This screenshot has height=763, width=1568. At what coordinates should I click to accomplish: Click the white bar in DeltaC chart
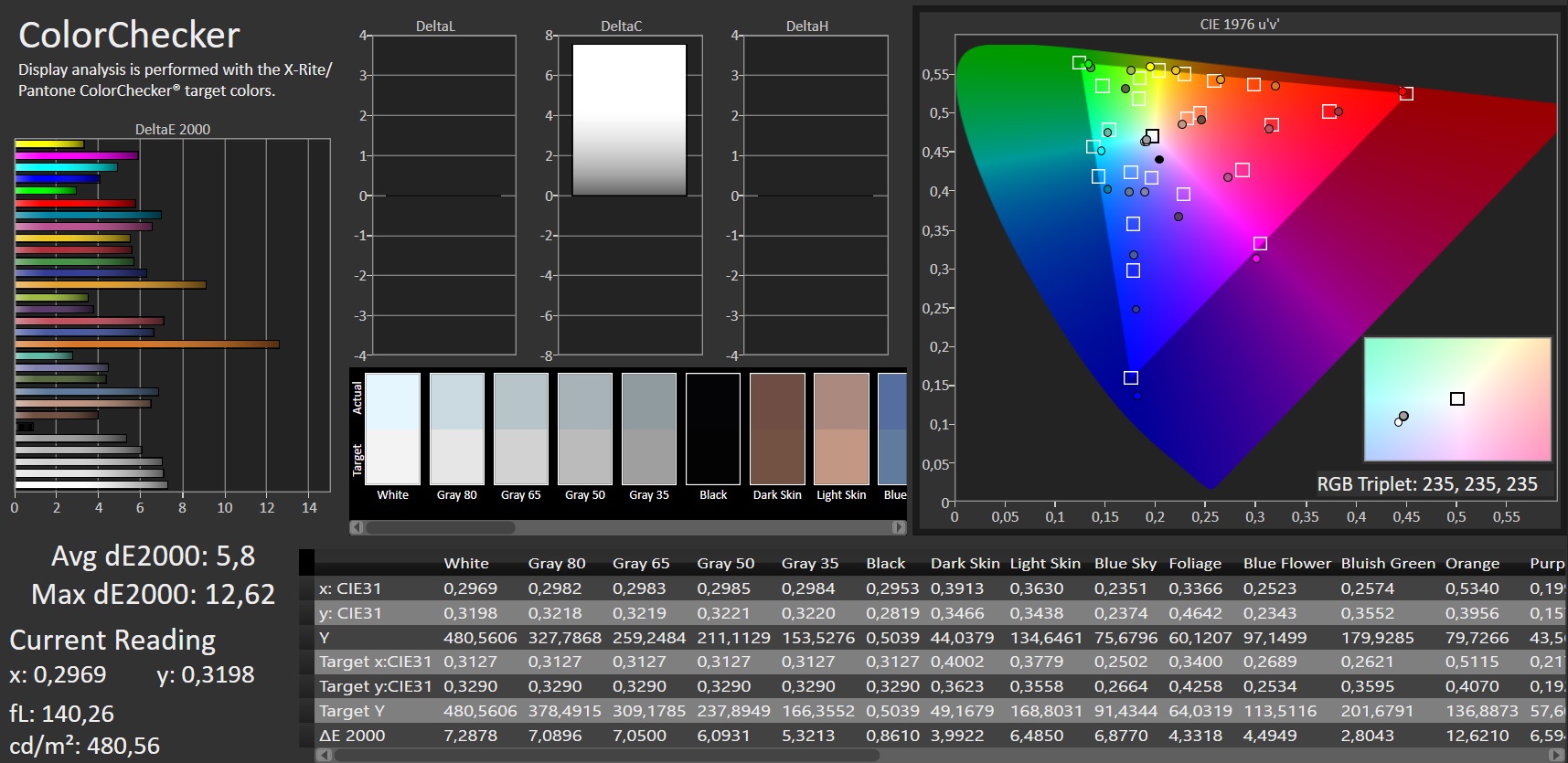click(x=629, y=120)
